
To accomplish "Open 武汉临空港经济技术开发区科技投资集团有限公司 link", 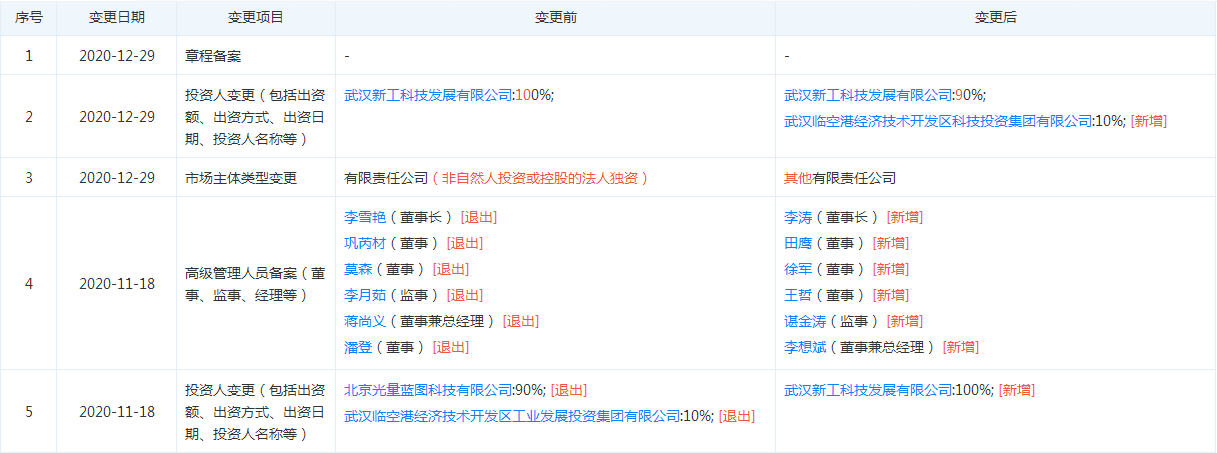I will click(940, 121).
